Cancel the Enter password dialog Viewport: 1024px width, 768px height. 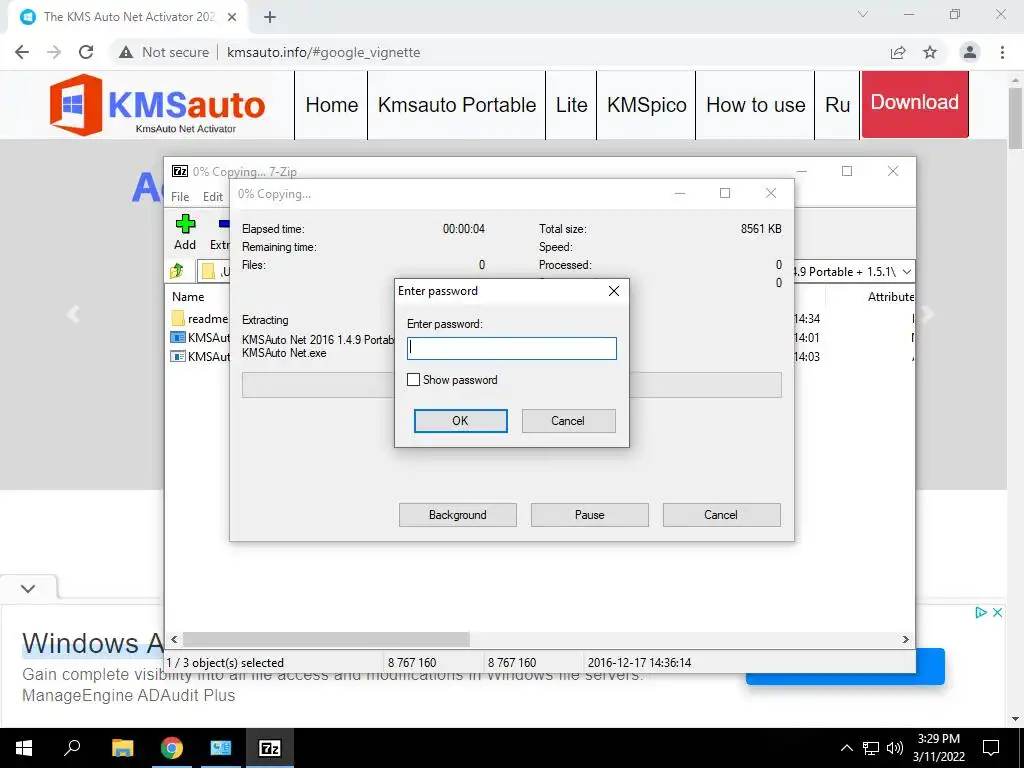pos(568,421)
